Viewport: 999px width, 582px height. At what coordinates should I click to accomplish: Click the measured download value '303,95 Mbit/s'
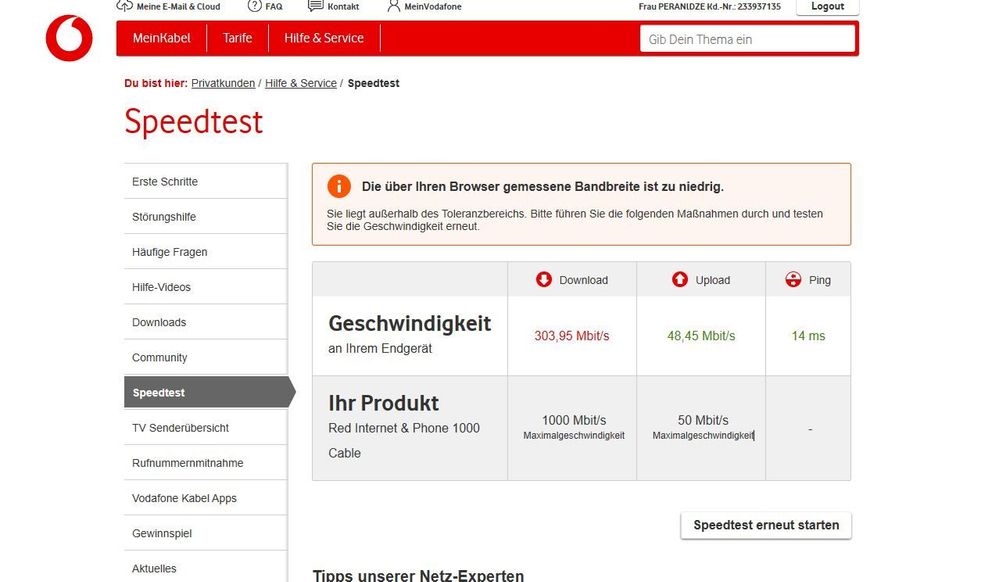(571, 336)
